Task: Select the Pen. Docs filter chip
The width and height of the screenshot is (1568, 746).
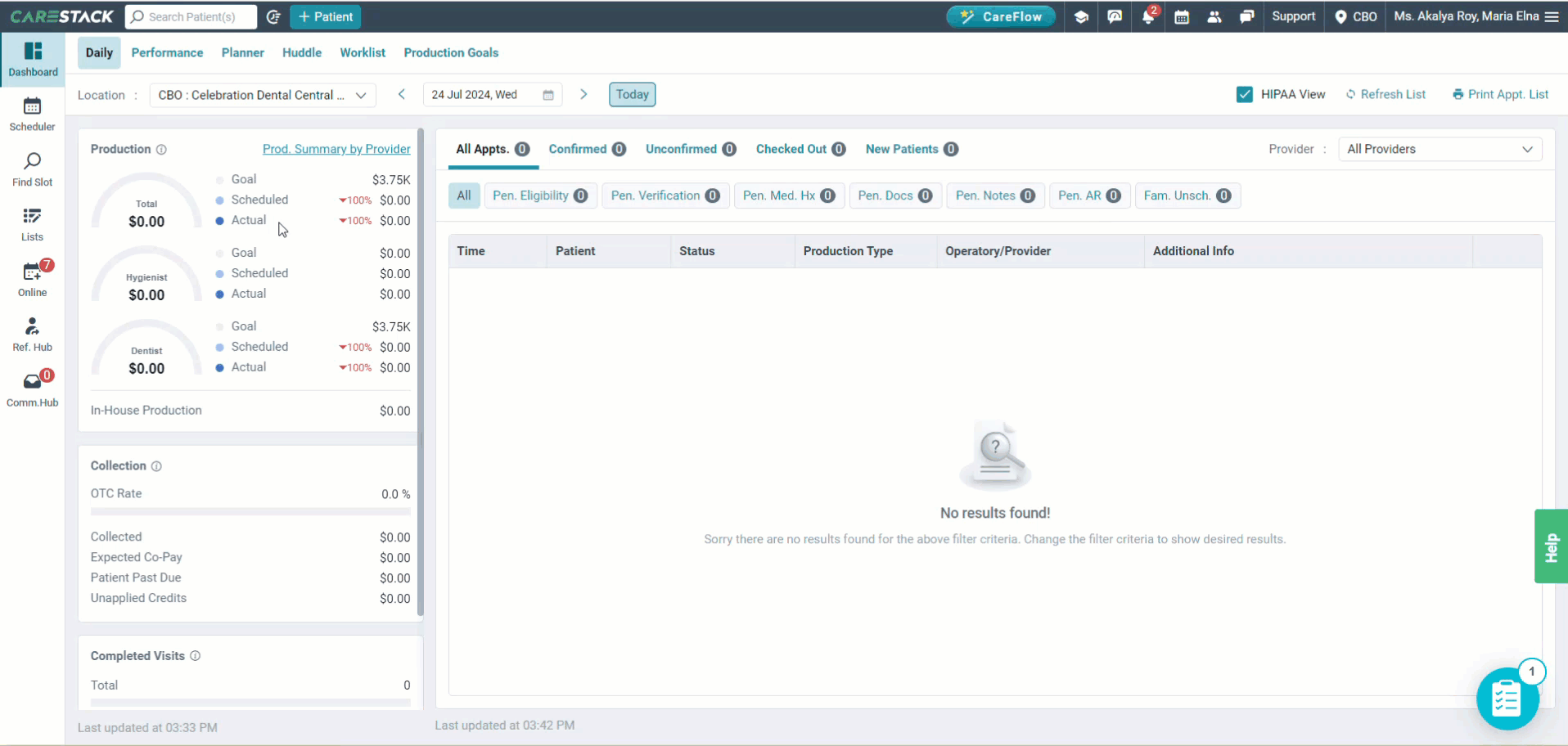Action: (x=895, y=195)
